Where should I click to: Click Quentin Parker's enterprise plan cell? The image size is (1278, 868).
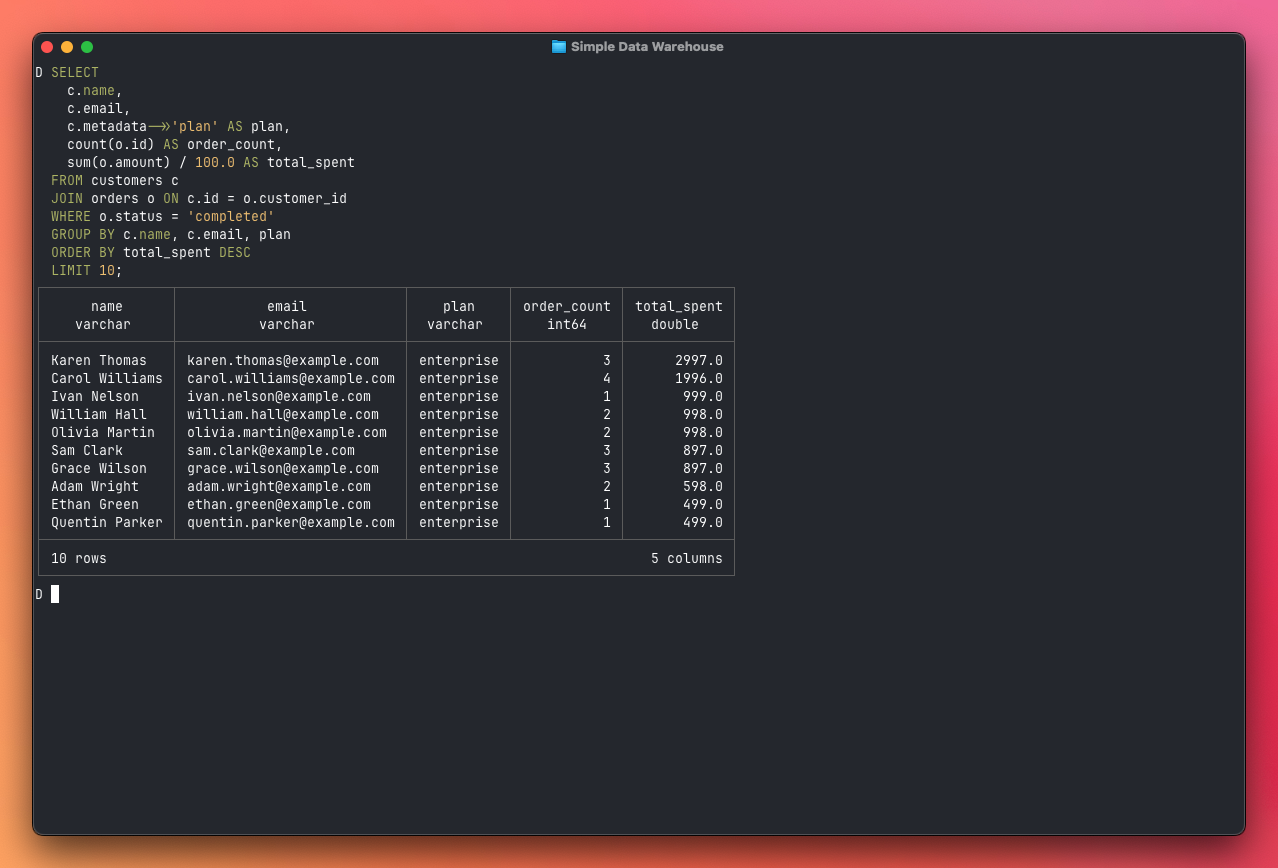(x=459, y=523)
